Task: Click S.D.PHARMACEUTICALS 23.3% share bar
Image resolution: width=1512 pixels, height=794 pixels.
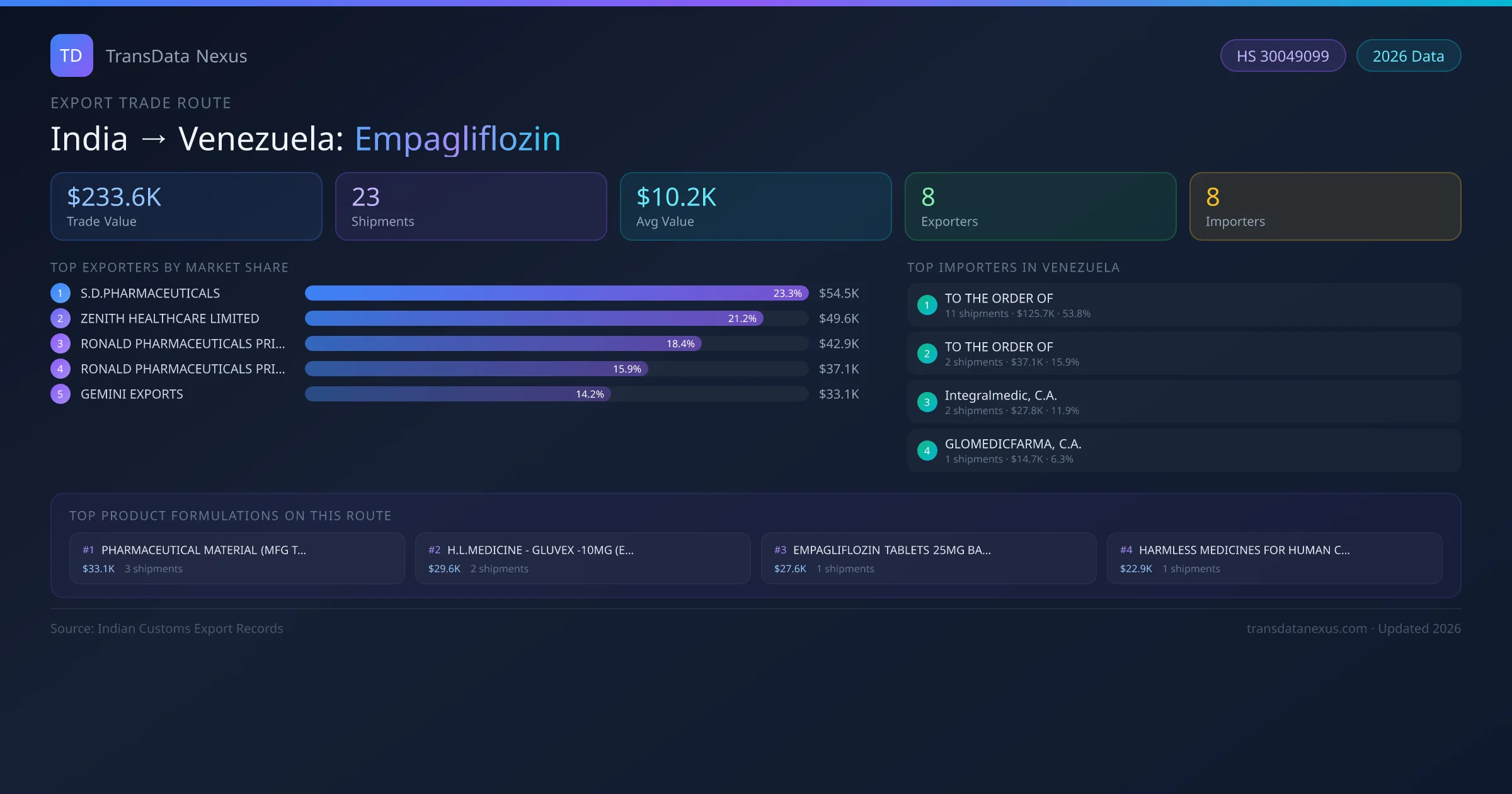Action: (556, 293)
